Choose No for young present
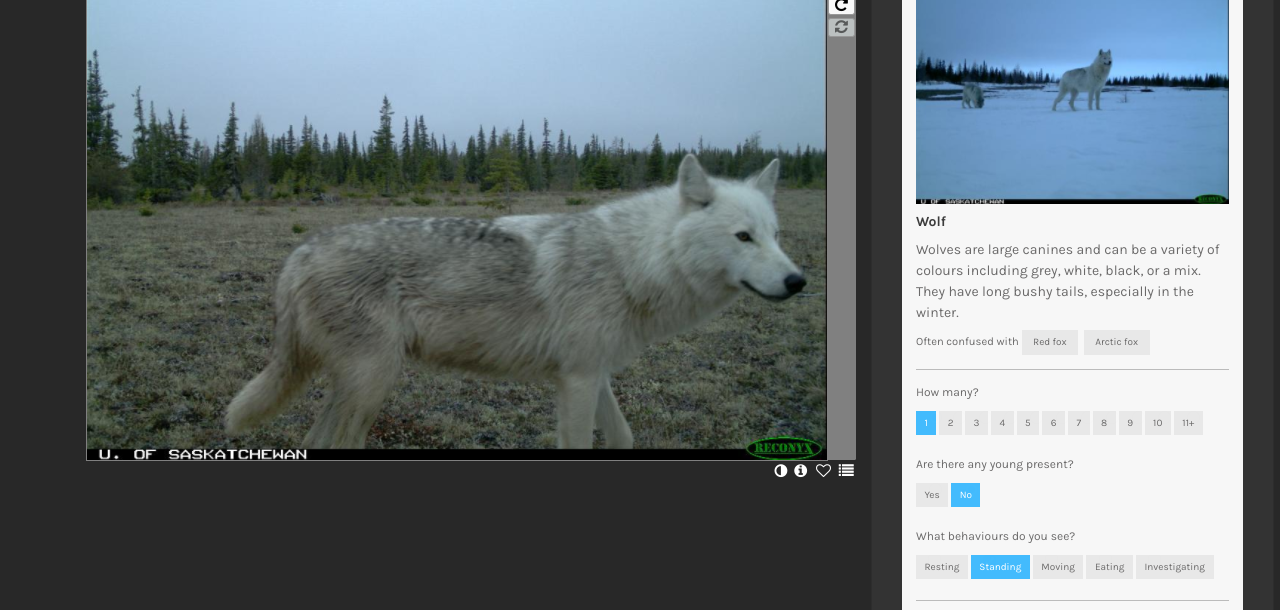1280x610 pixels. 965,495
